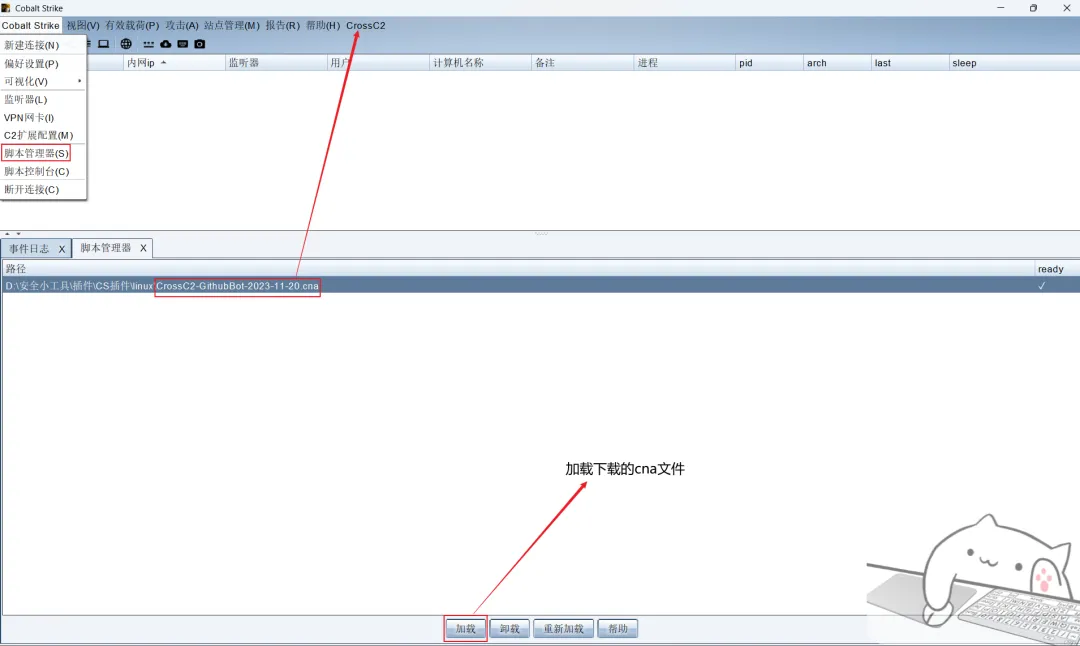Click the collapse arrows above the tabs
Viewport: 1080px width, 646px height.
point(13,234)
